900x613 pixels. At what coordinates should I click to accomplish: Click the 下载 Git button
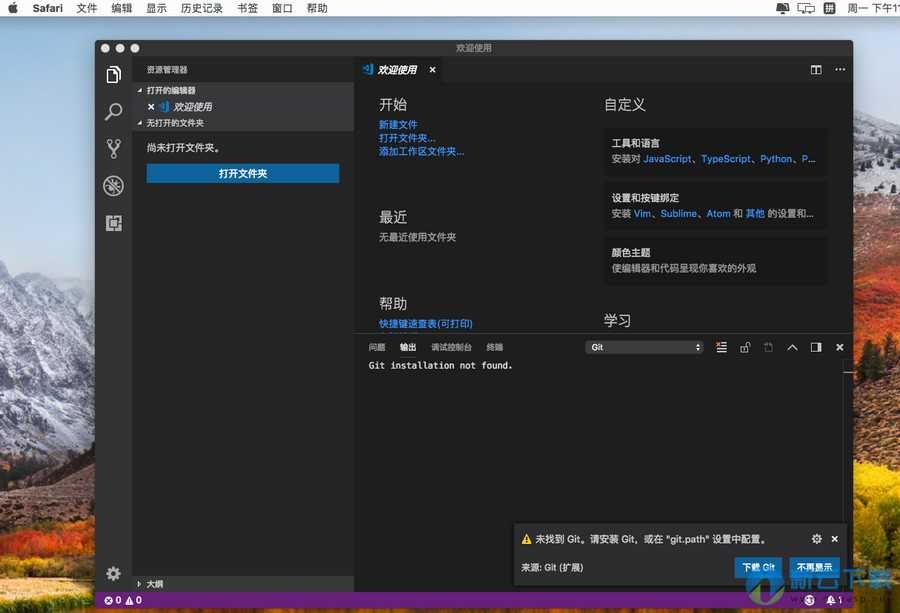coord(758,567)
